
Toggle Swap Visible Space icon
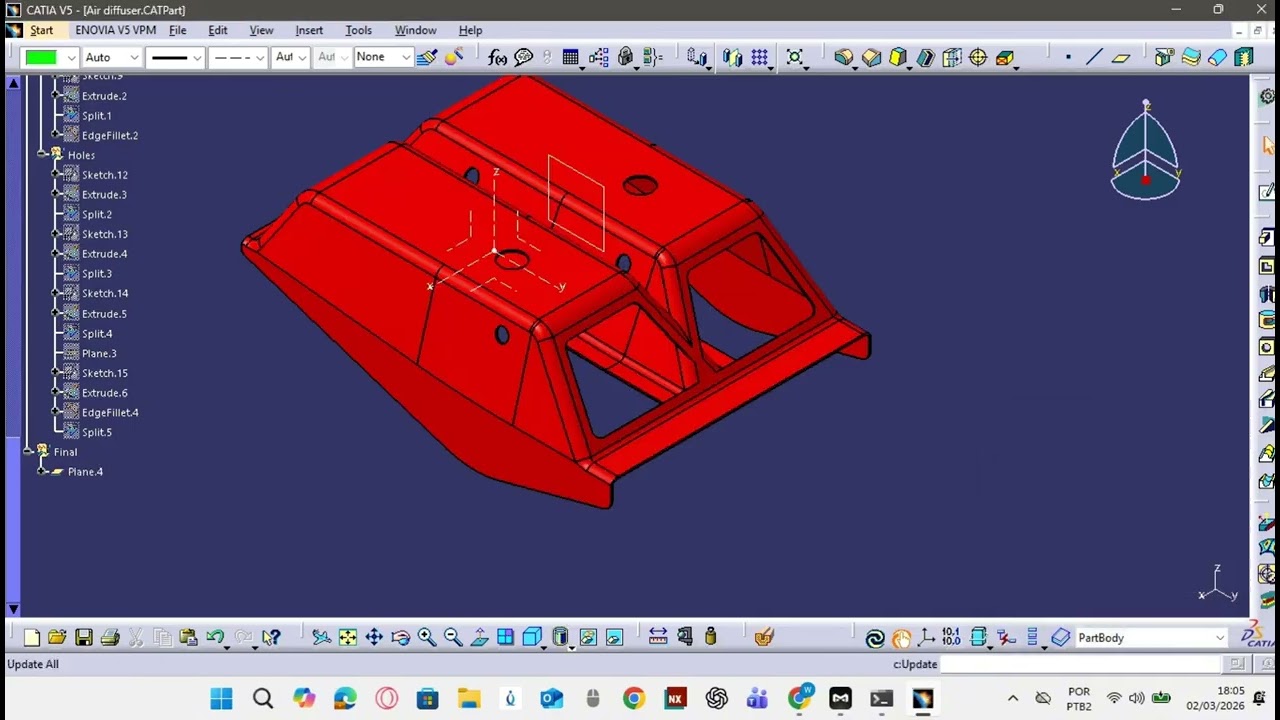tap(614, 637)
